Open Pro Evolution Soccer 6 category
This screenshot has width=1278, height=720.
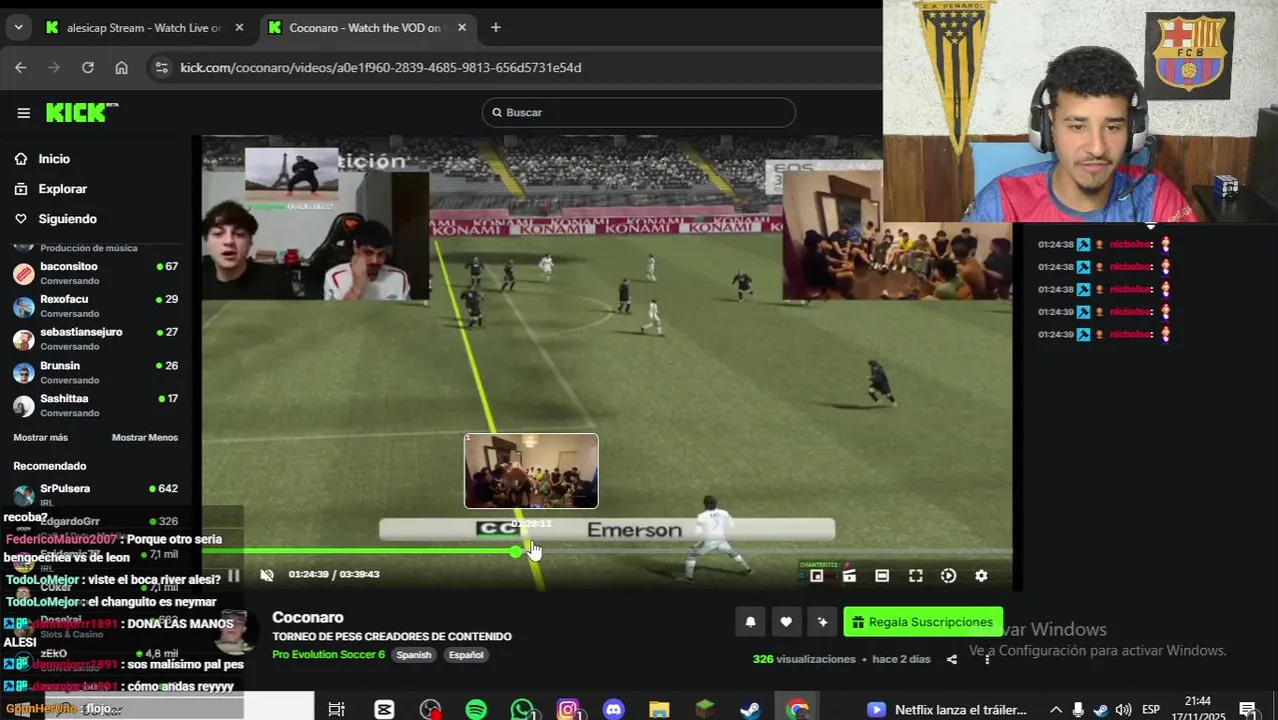[328, 655]
